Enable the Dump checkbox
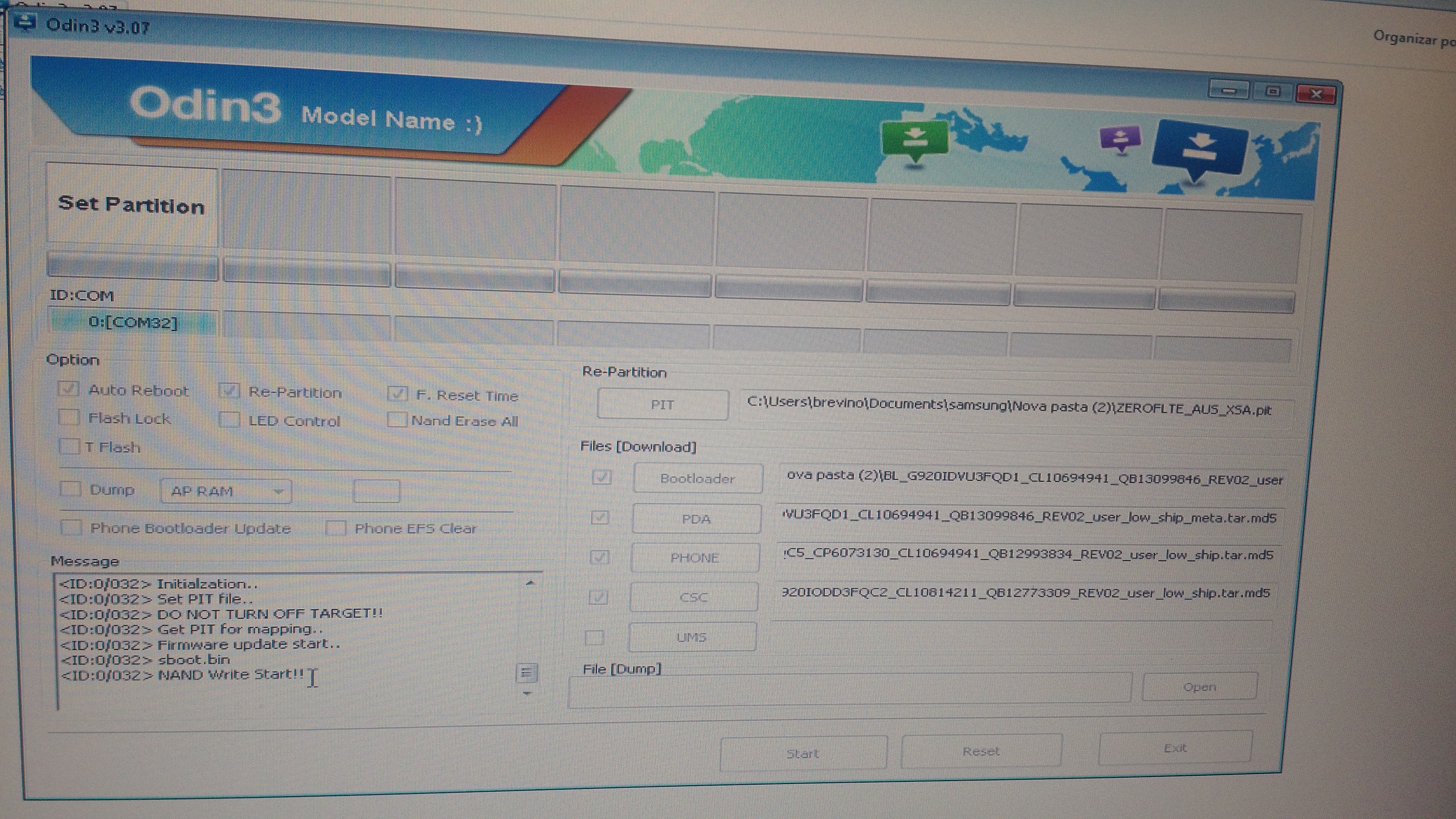The height and width of the screenshot is (819, 1456). (x=70, y=488)
